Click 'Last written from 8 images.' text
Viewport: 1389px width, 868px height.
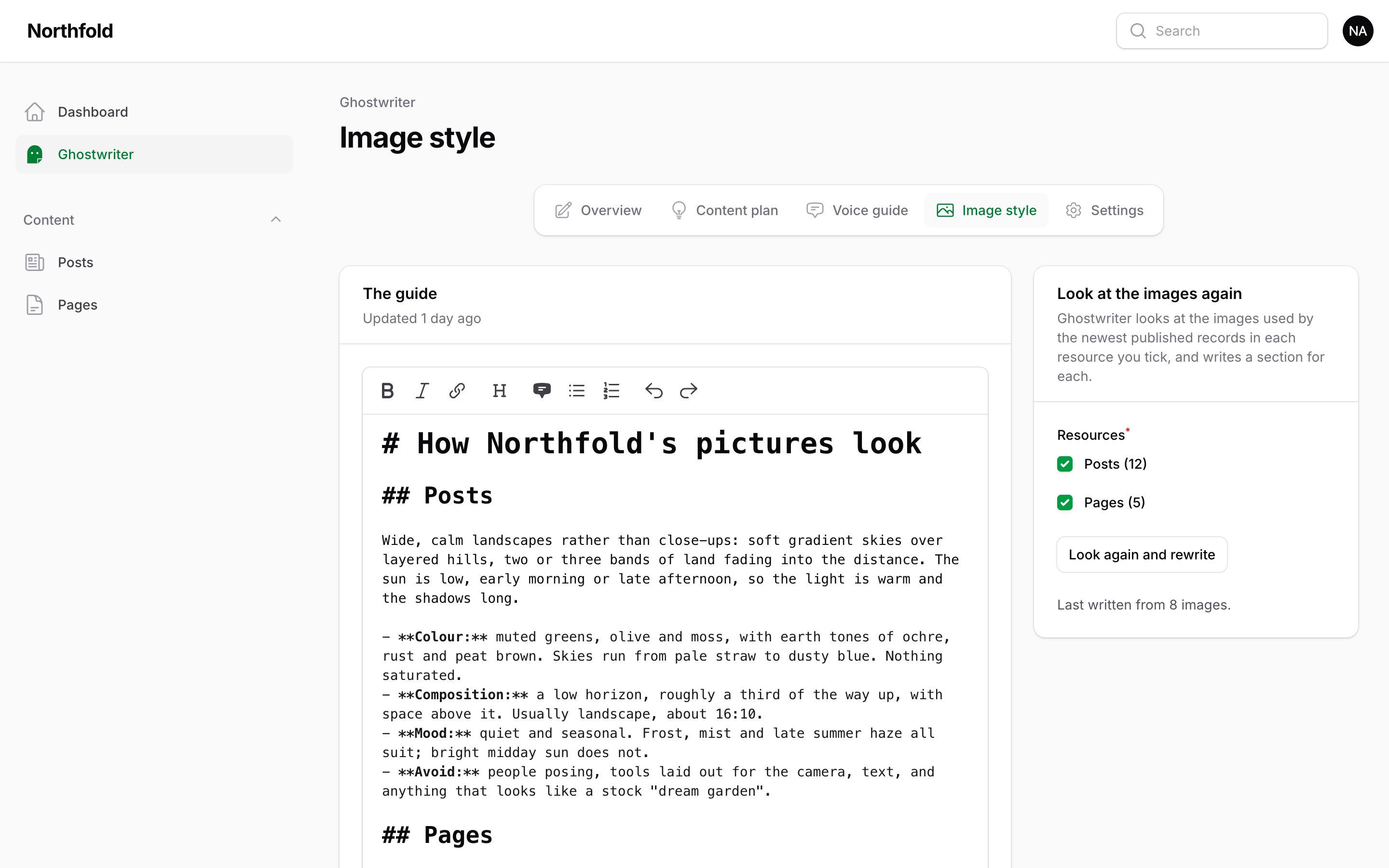pyautogui.click(x=1144, y=605)
